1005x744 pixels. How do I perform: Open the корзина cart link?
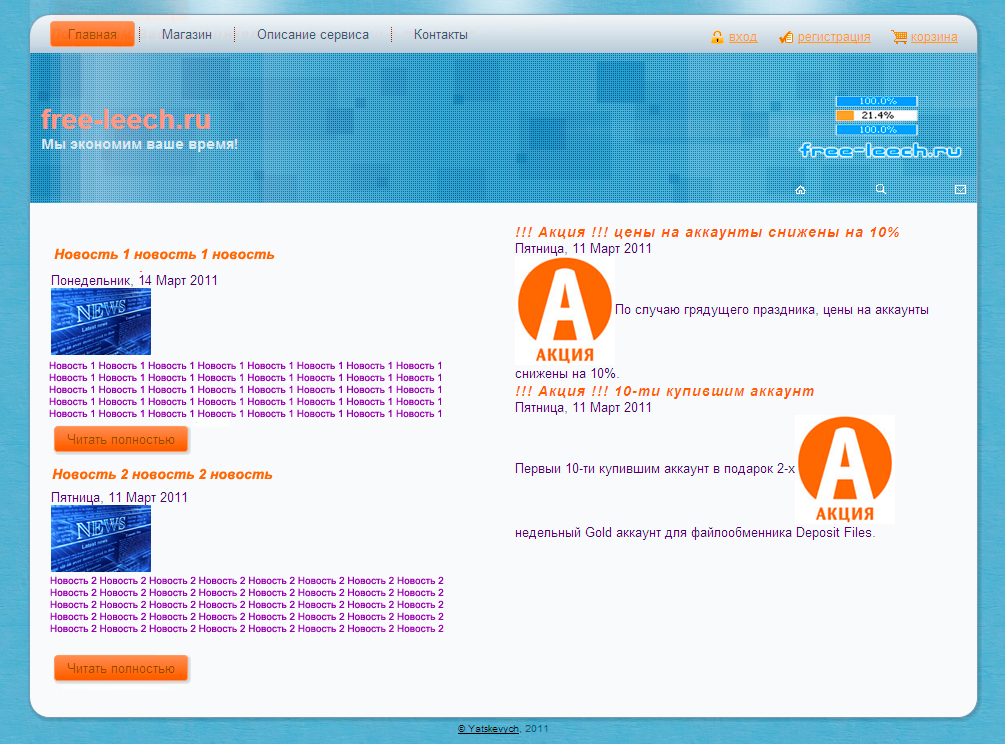click(x=934, y=37)
